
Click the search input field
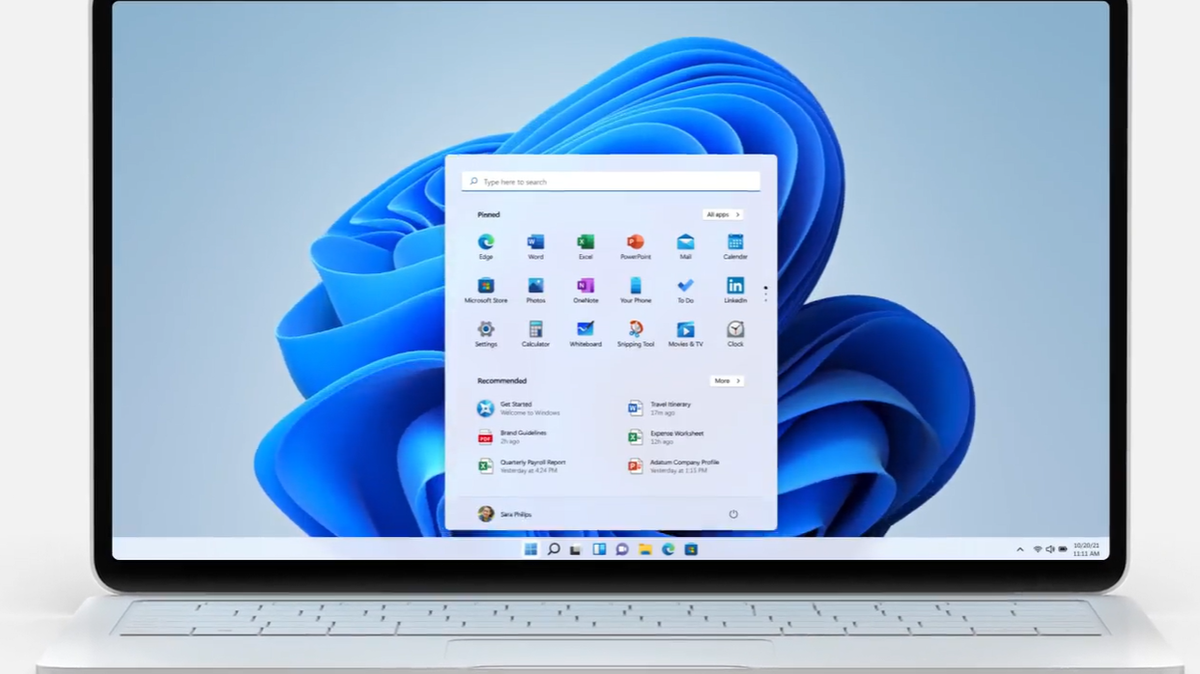tap(610, 181)
